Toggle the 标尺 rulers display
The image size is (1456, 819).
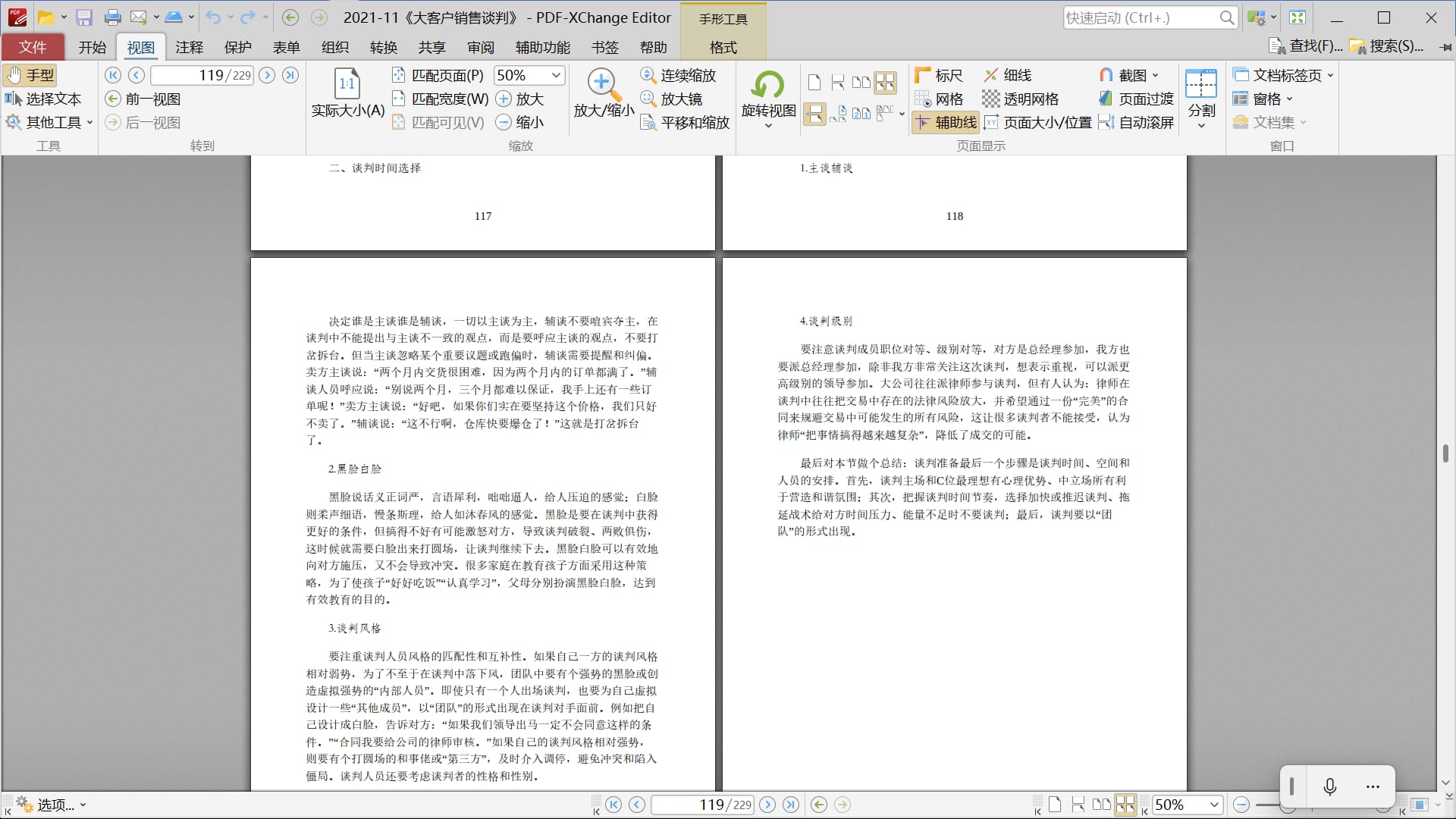939,75
